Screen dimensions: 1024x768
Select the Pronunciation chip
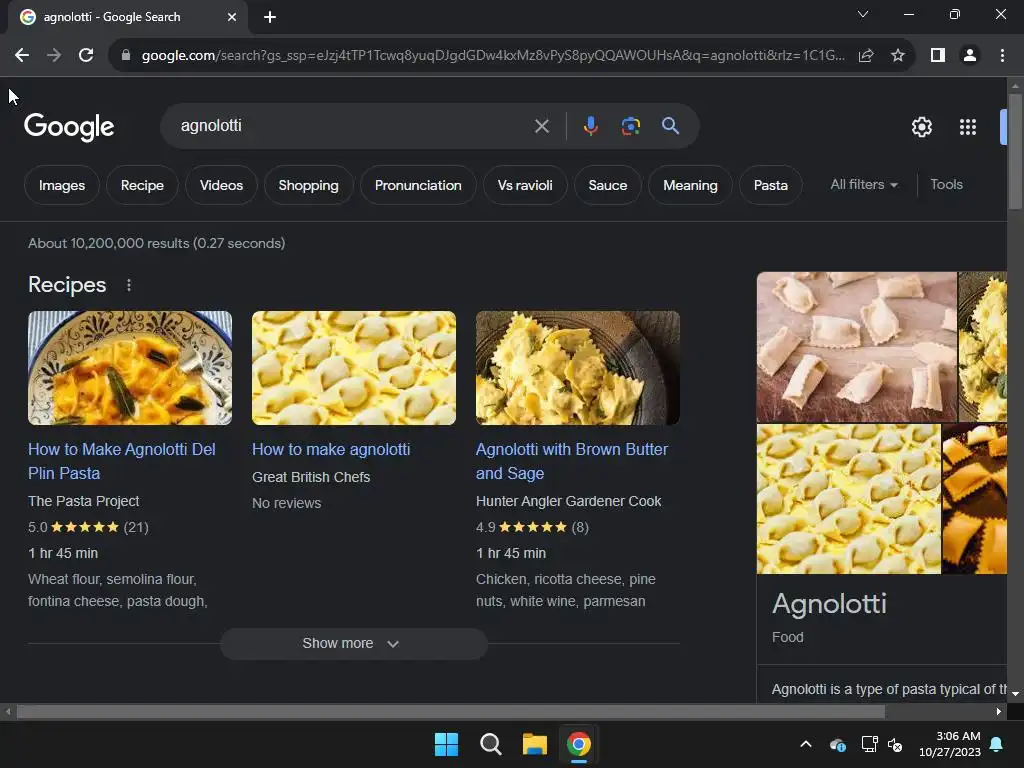tap(418, 185)
